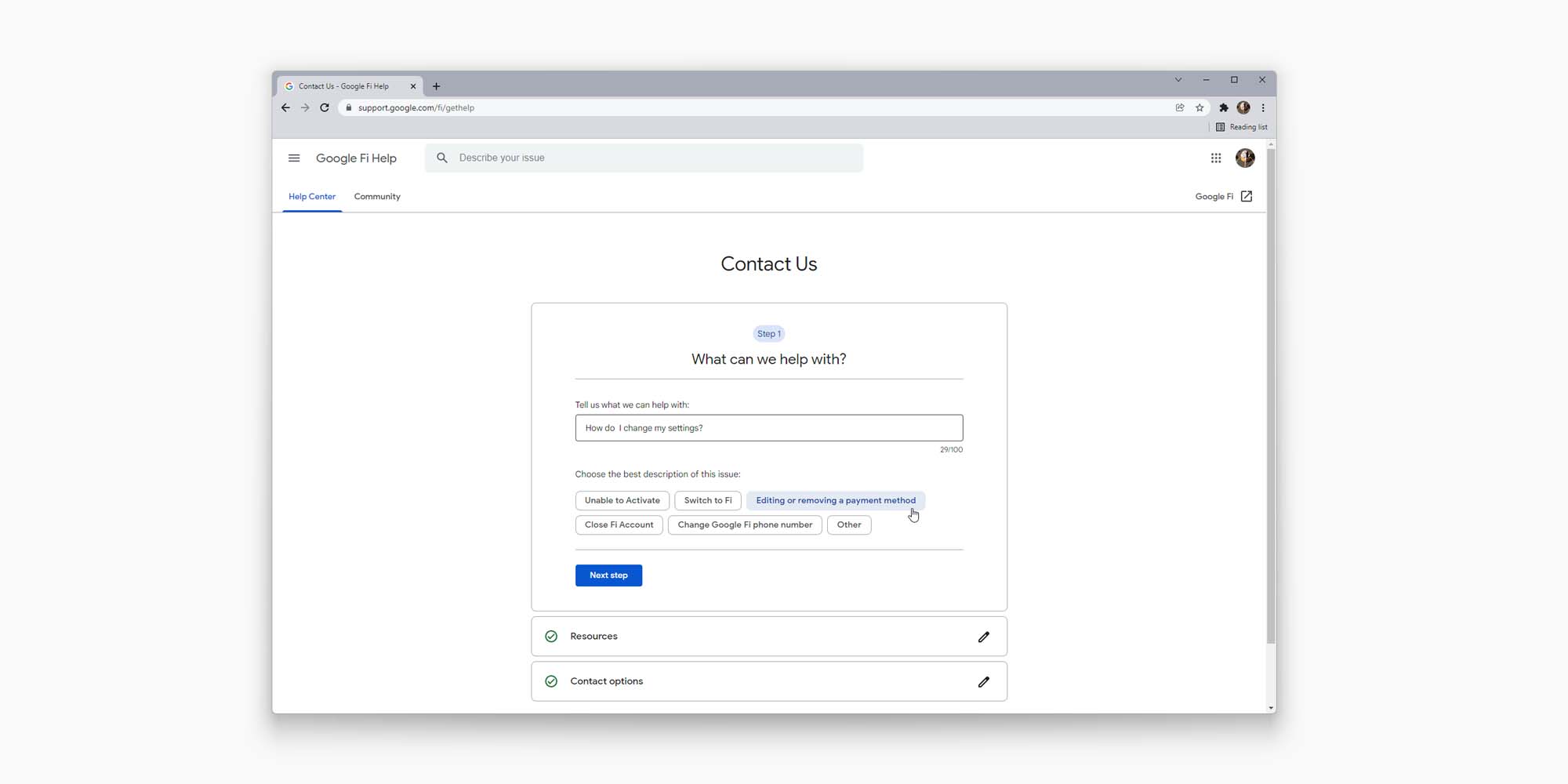Select the Help Center tab
Screen dimensions: 1568x784
pos(311,196)
